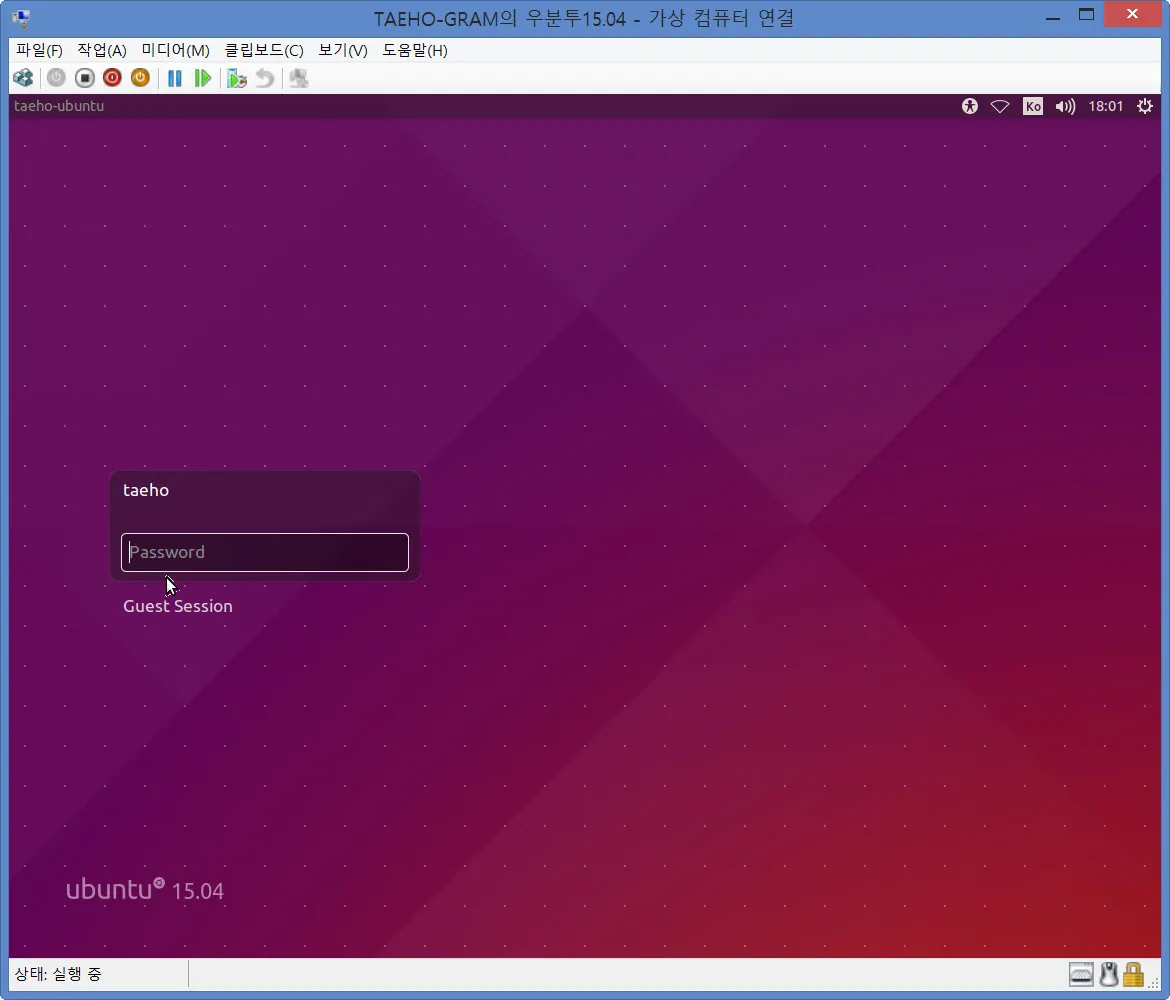Click the grayed-out enhanced session toolbar icon
The image size is (1170, 1000).
click(x=298, y=78)
